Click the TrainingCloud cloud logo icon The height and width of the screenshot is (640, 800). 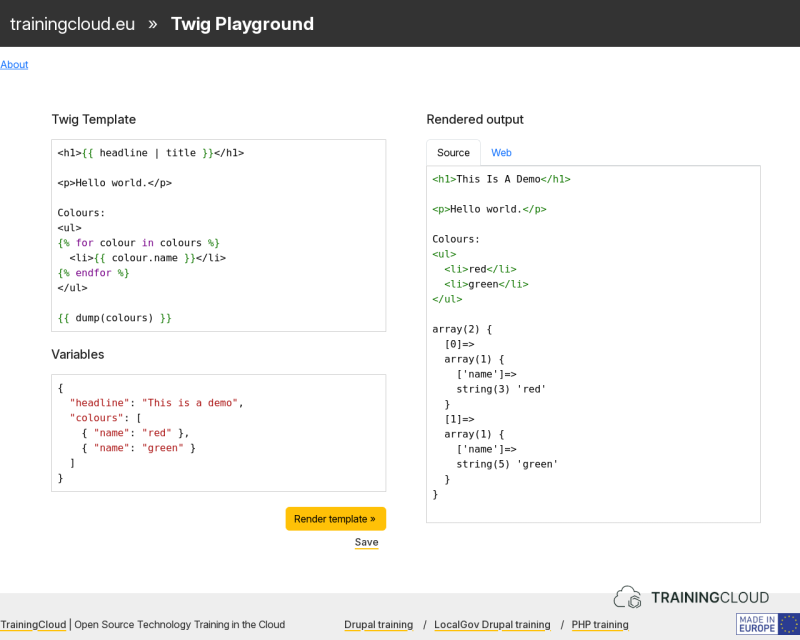(x=627, y=597)
